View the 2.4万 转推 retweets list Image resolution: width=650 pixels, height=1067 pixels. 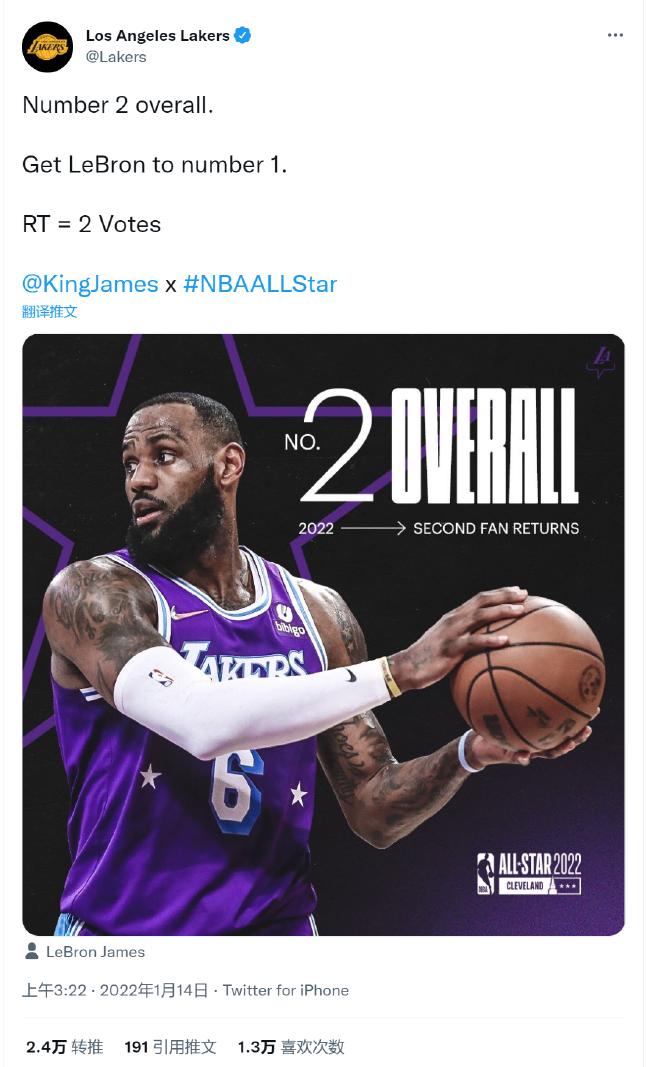65,1047
